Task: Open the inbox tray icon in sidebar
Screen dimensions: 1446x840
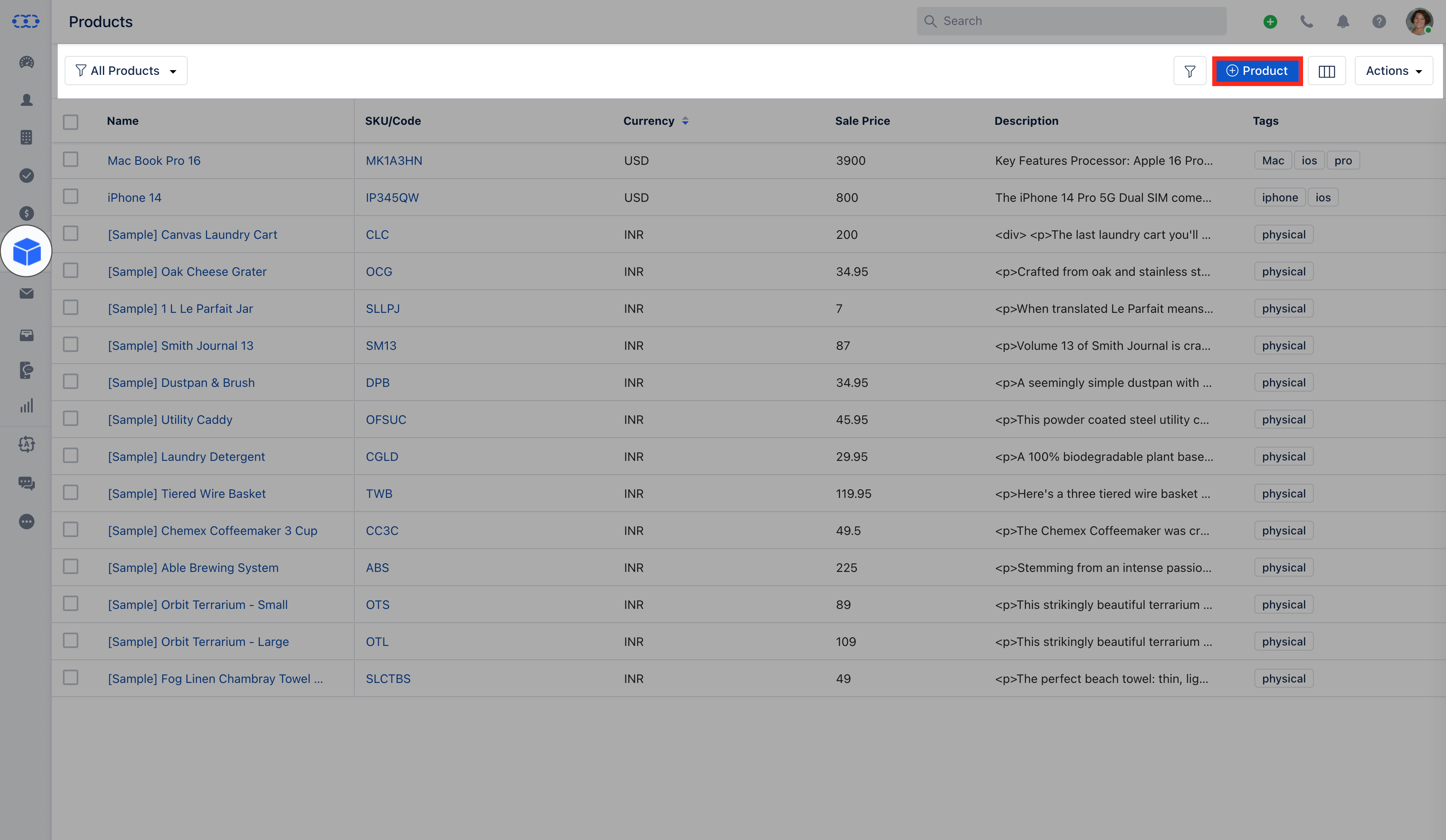Action: (x=26, y=335)
